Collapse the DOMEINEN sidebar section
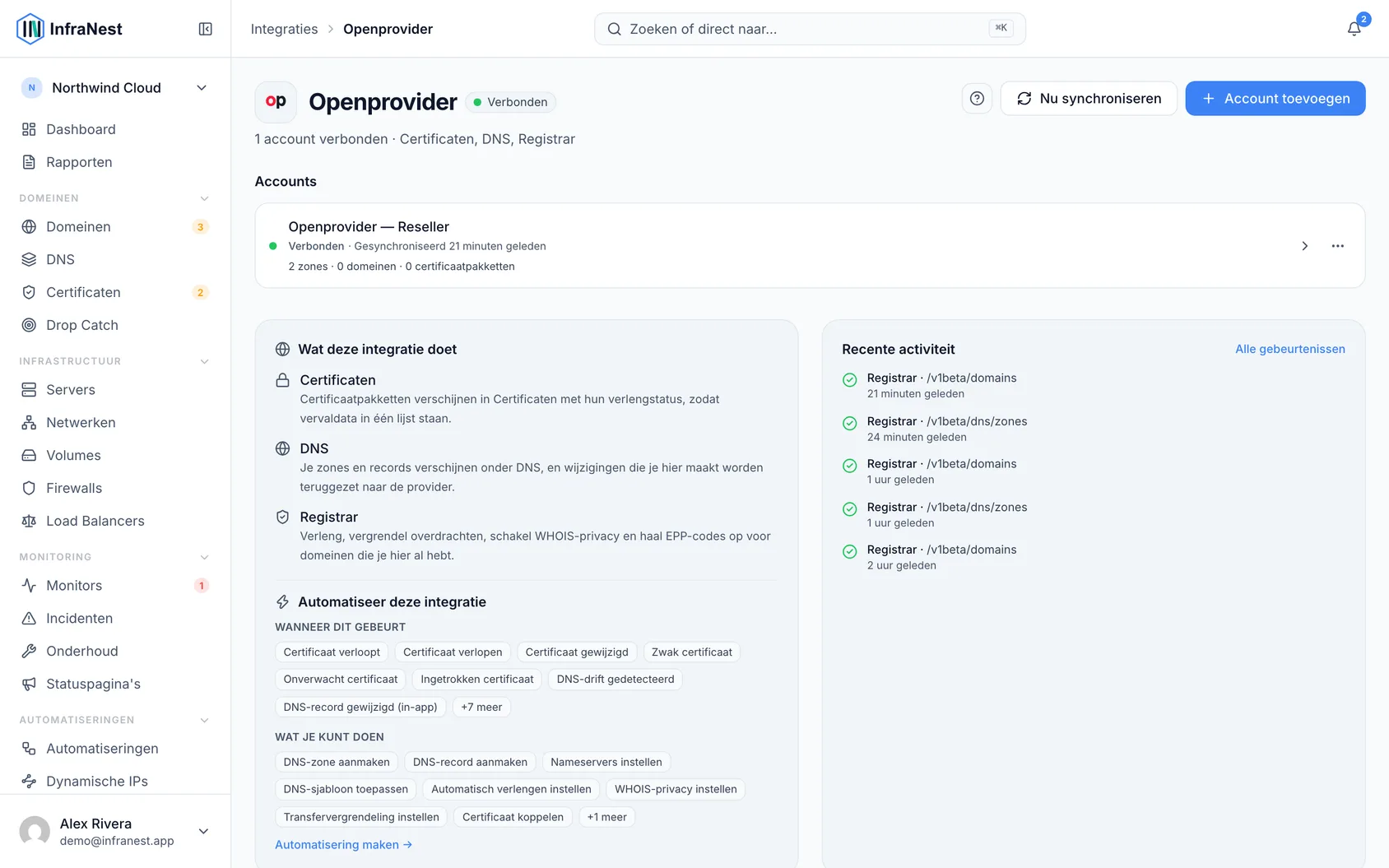The width and height of the screenshot is (1389, 868). click(x=204, y=198)
